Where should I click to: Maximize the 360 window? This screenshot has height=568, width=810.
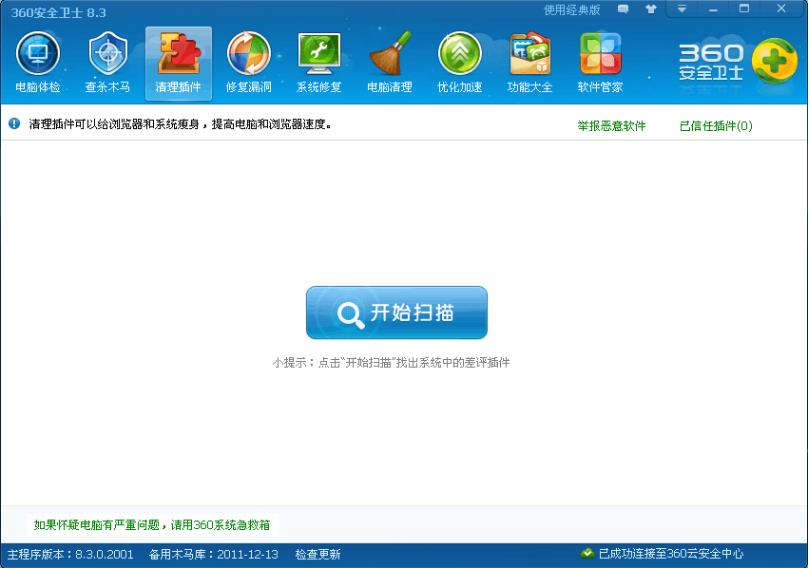pyautogui.click(x=744, y=9)
